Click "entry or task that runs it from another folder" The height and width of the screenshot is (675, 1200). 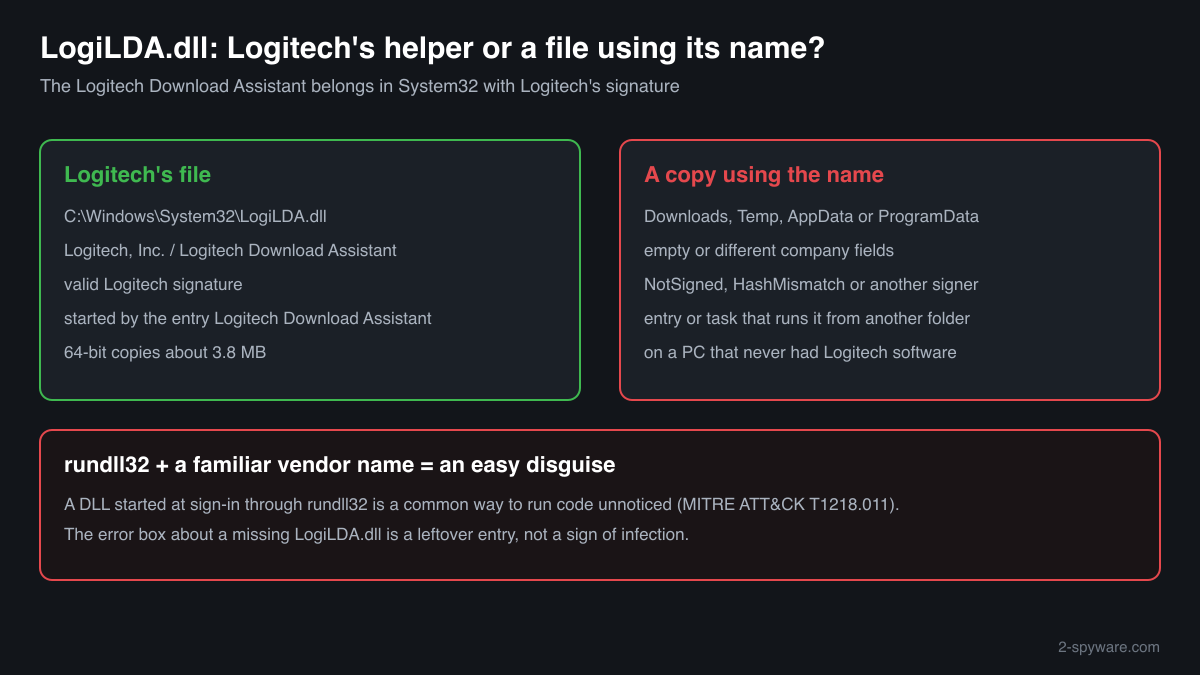(807, 318)
